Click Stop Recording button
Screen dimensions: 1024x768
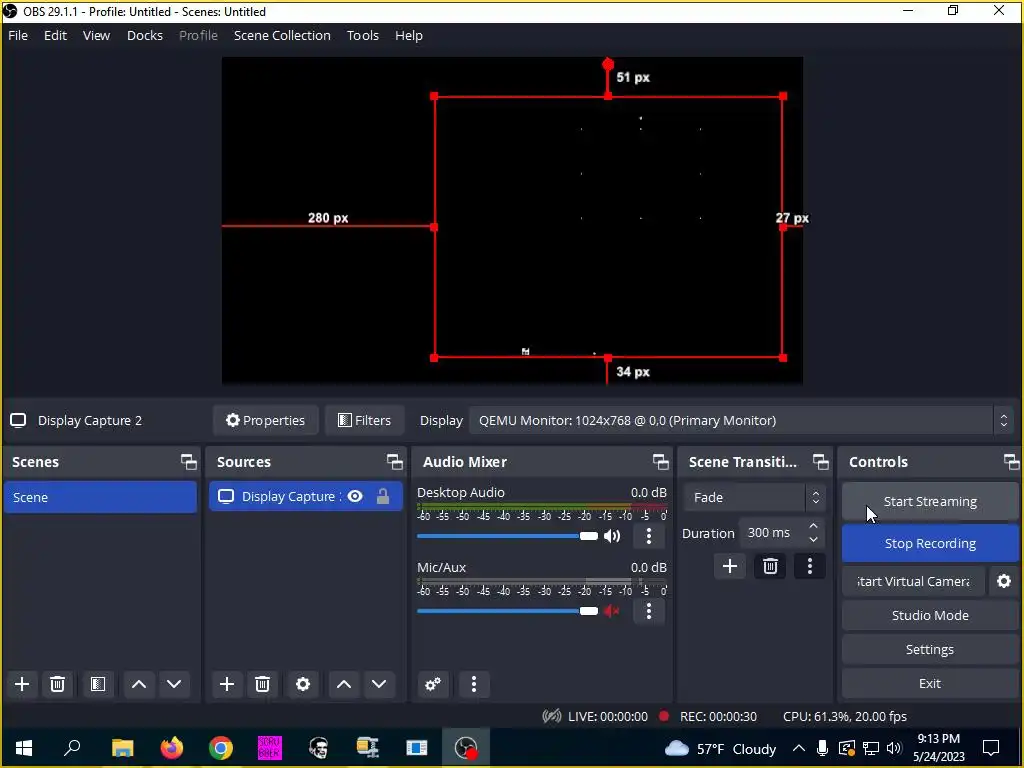[x=930, y=543]
